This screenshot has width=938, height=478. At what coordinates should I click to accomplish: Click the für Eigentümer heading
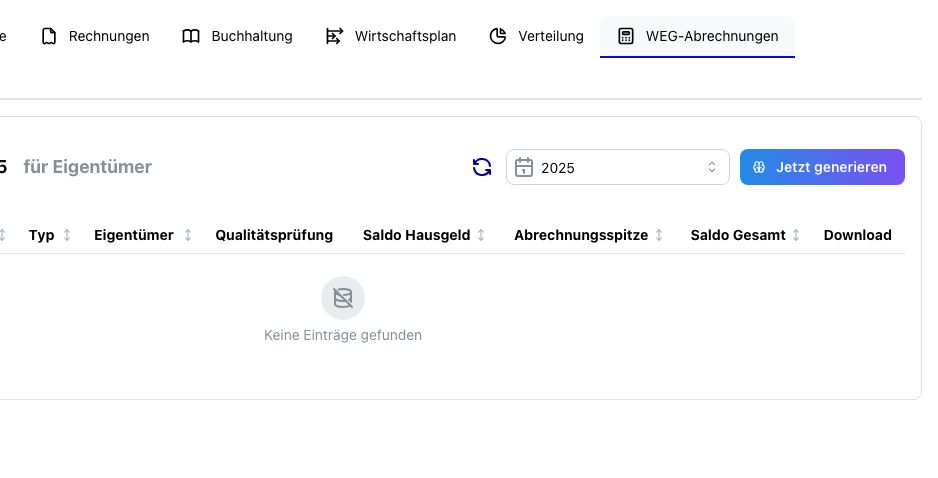[x=87, y=167]
